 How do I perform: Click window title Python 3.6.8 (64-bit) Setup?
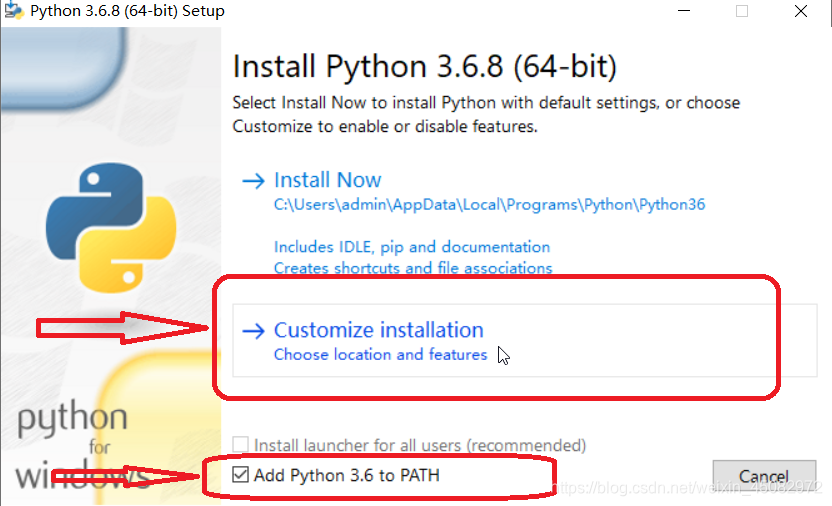tap(127, 11)
